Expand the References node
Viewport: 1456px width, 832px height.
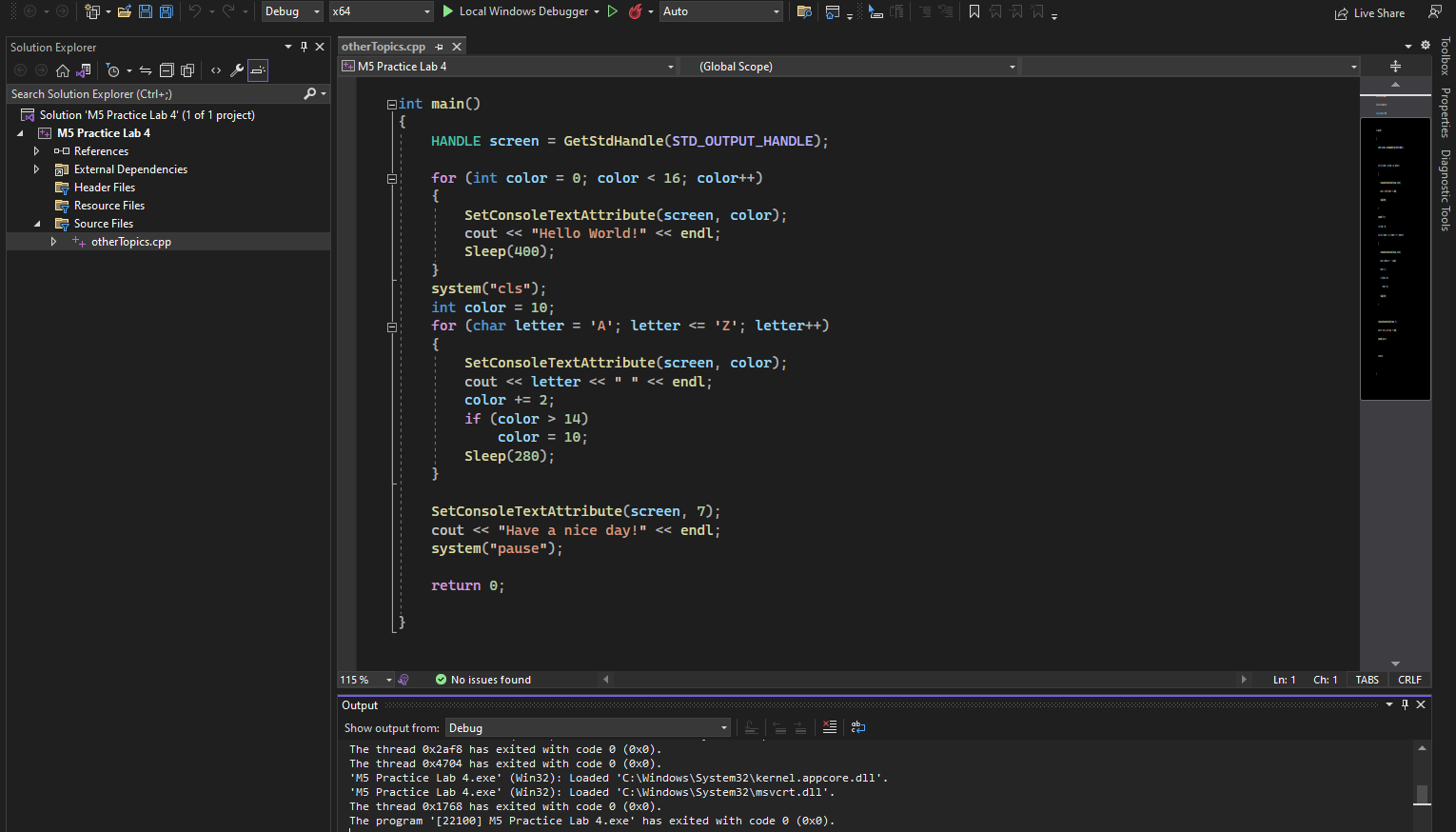pos(36,151)
